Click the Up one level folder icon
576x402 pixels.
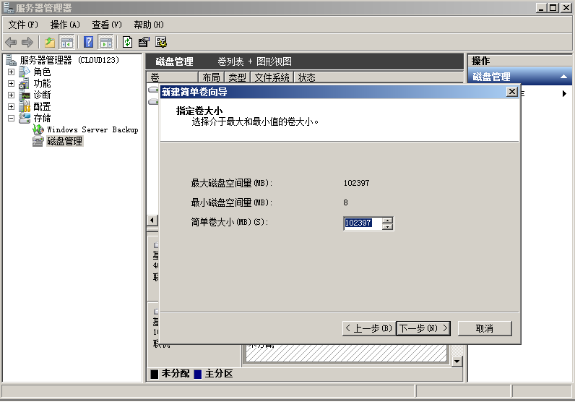(50, 42)
